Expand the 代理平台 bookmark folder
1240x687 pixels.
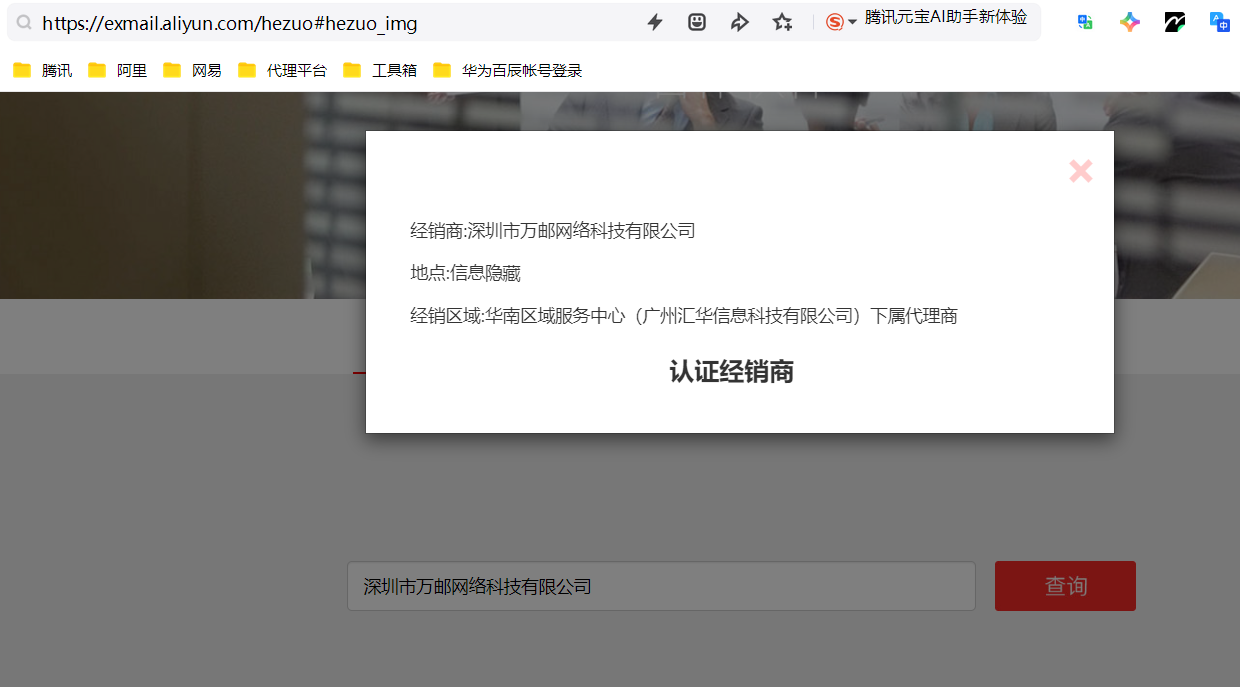coord(283,70)
